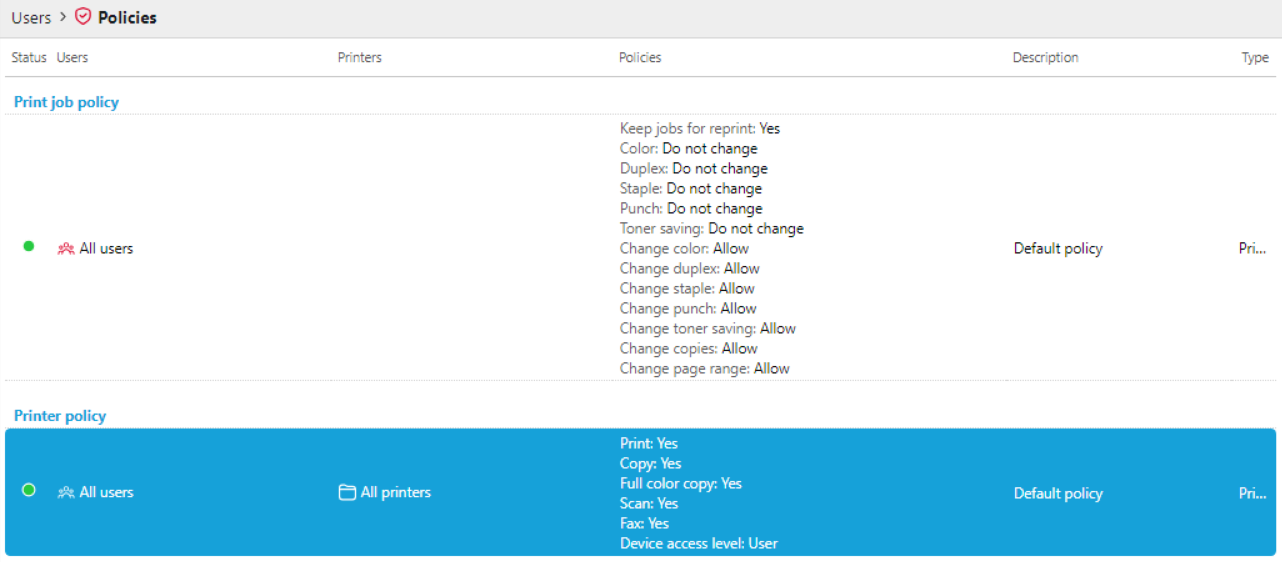Image resolution: width=1282 pixels, height=562 pixels.
Task: Select the All printers entry
Action: [395, 492]
